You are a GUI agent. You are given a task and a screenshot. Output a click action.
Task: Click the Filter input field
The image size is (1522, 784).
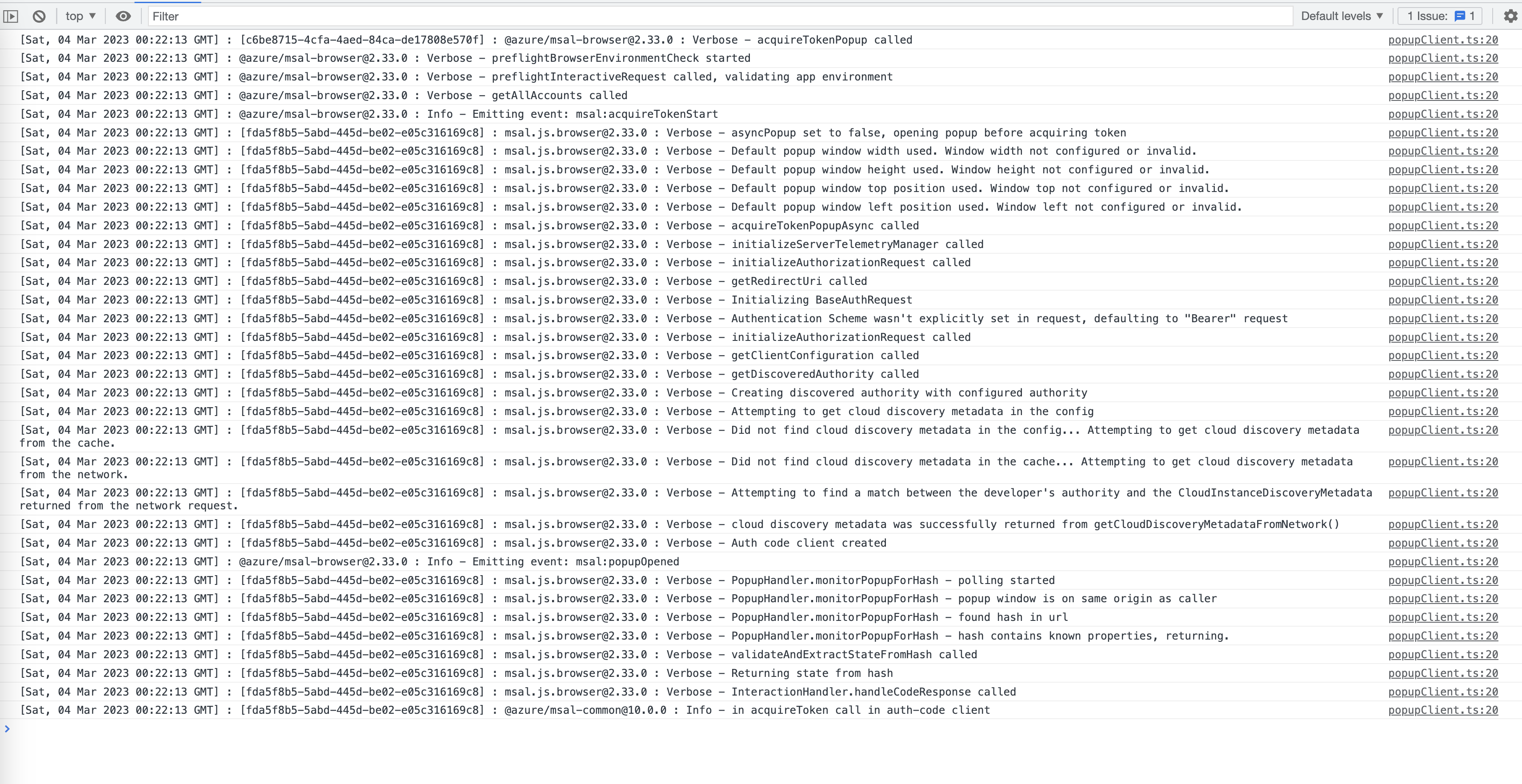tap(709, 16)
